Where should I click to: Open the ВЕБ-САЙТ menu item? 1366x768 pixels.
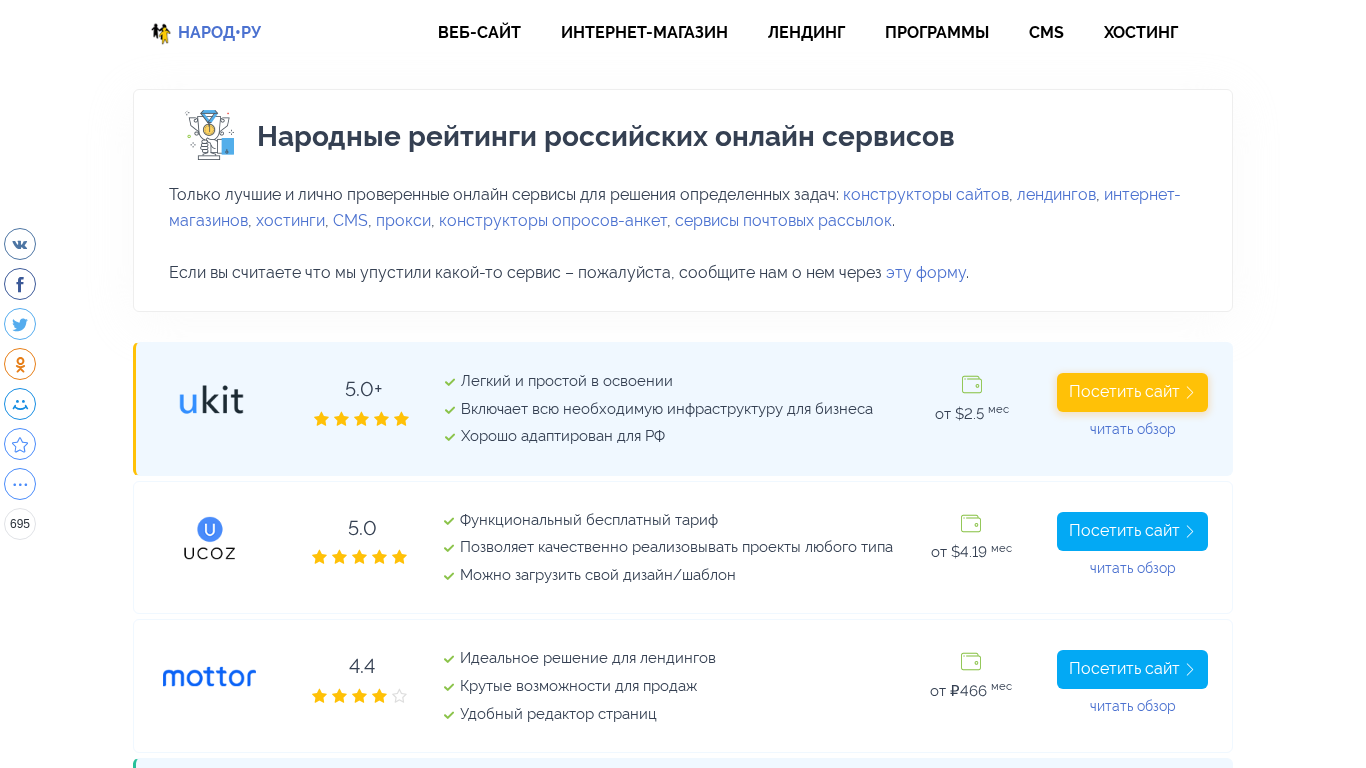[479, 33]
